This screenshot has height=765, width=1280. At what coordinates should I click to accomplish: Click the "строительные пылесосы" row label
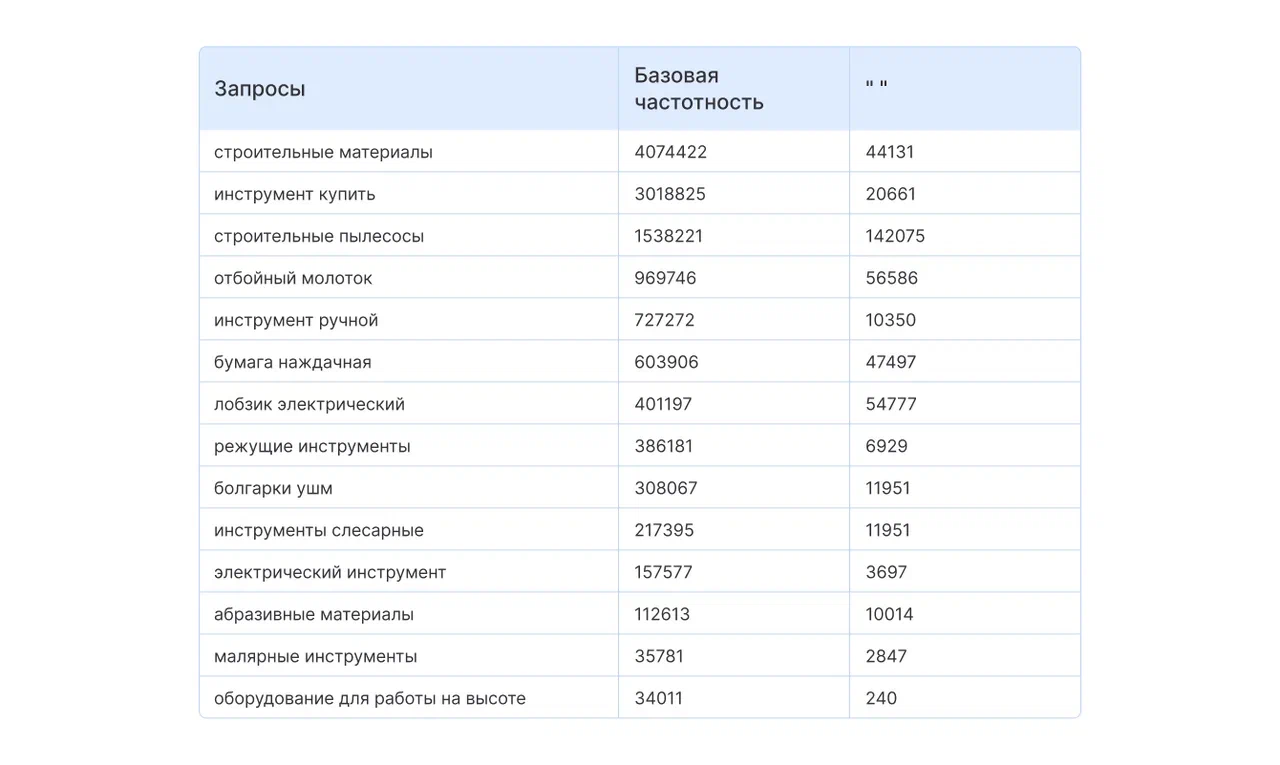[x=319, y=236]
